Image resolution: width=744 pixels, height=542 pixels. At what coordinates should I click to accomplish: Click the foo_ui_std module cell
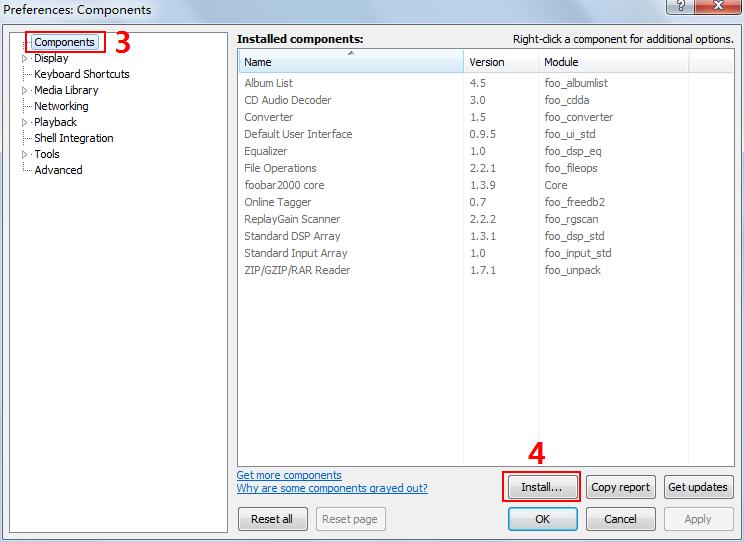[570, 134]
